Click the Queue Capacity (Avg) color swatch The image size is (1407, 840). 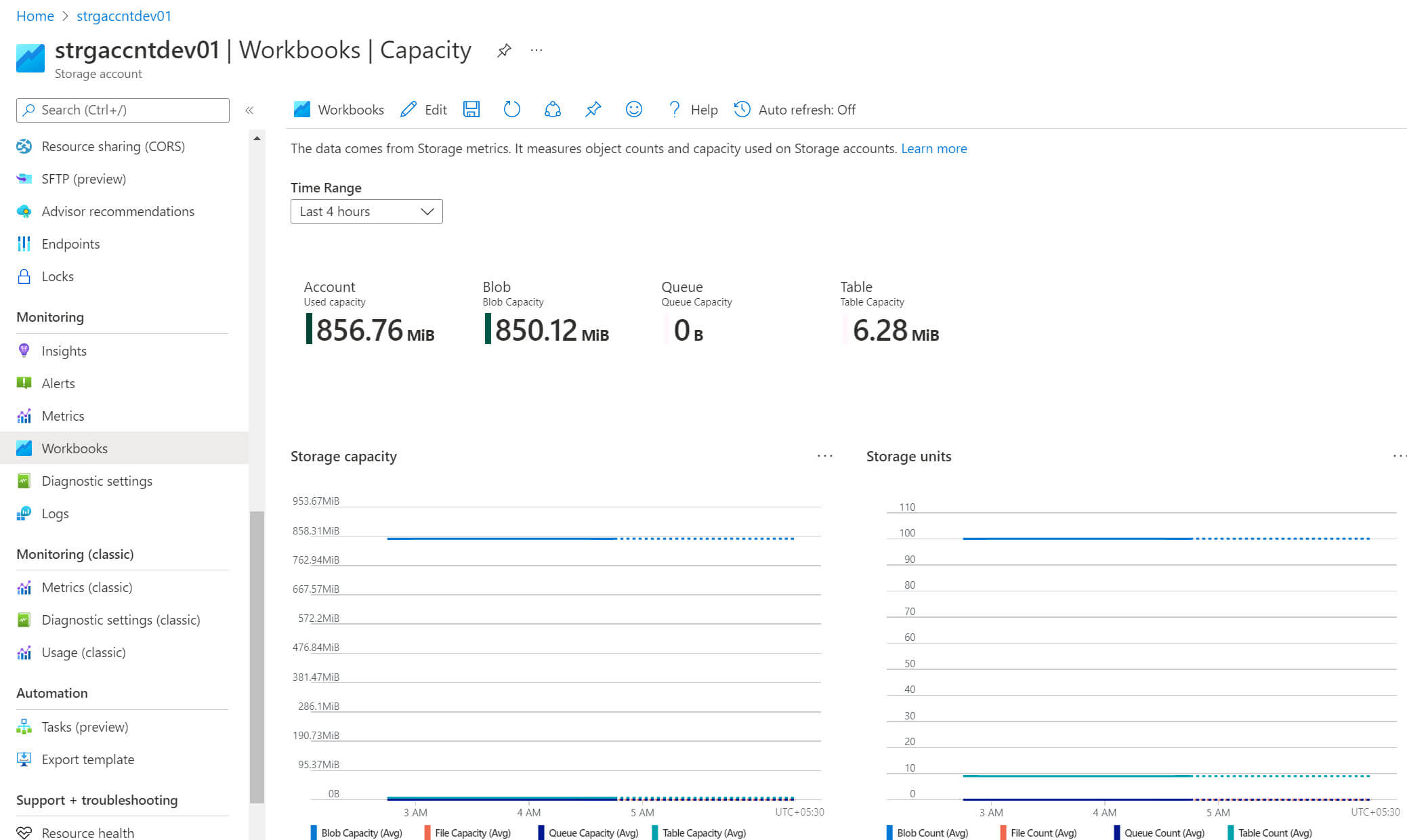point(541,833)
